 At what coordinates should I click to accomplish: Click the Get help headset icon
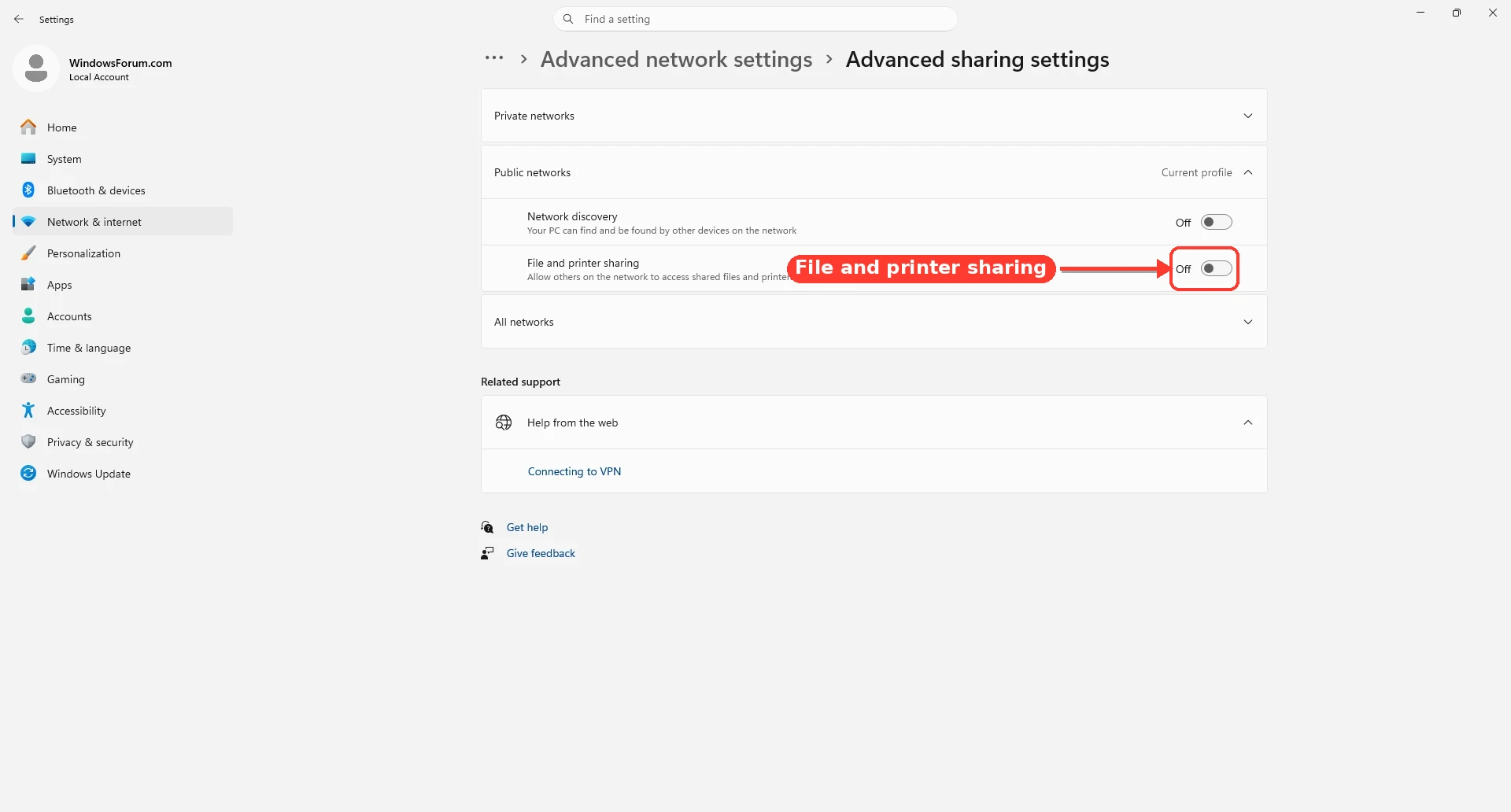point(488,527)
